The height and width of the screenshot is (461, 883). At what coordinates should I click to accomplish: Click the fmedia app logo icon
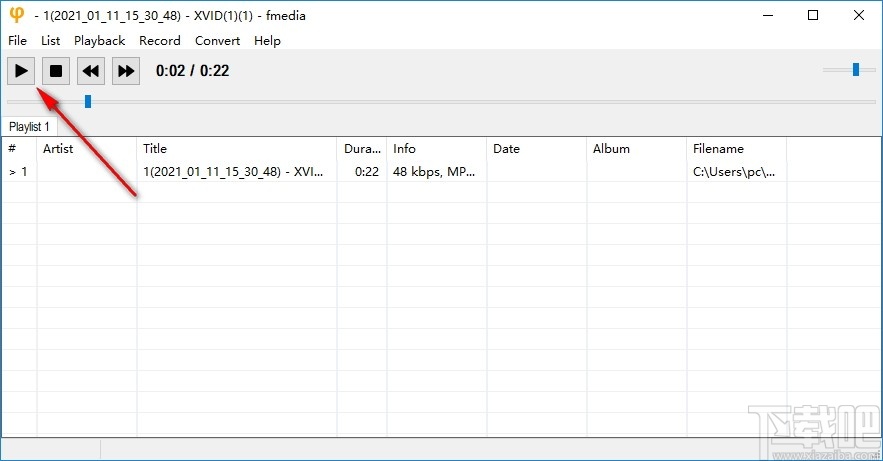(16, 15)
